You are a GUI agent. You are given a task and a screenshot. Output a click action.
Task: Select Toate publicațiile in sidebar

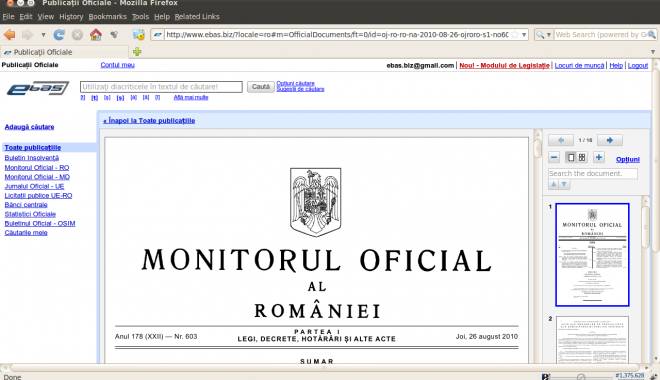(32, 148)
